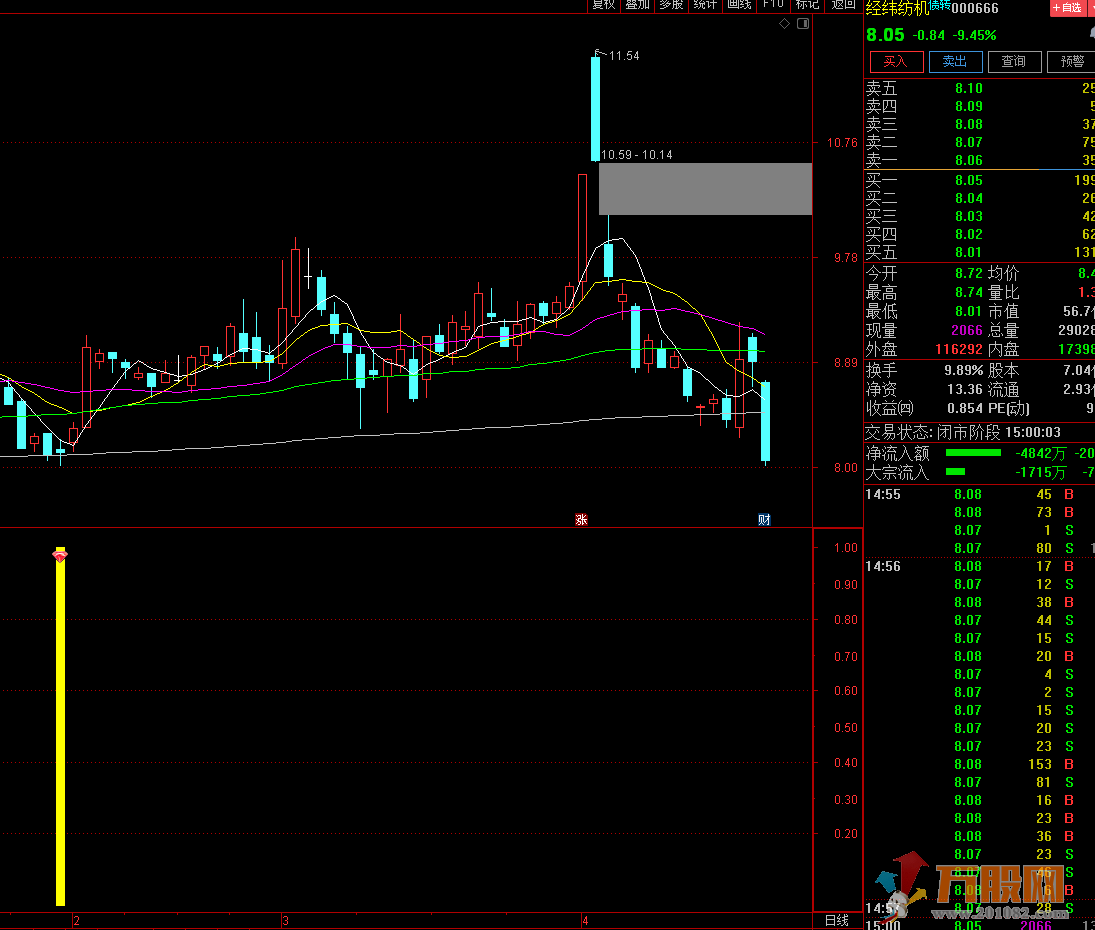
Task: Select the 多股 multi-stock tab
Action: coord(671,5)
